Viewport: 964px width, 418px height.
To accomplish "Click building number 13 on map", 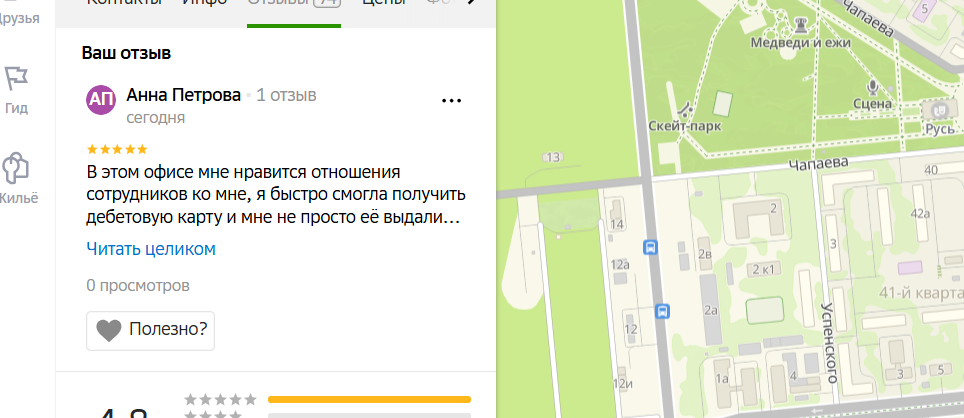I will 553,157.
